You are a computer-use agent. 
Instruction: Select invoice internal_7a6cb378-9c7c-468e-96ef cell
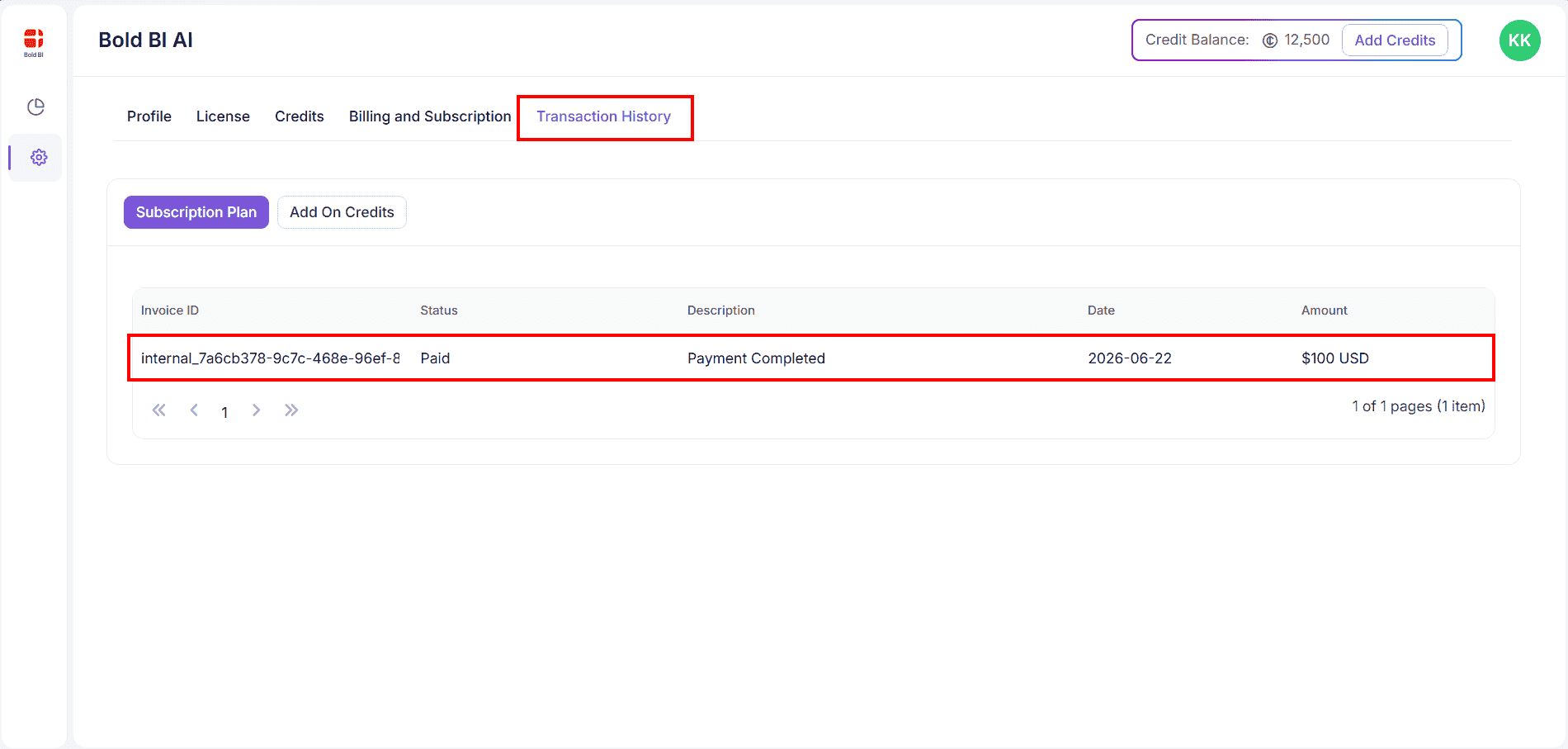(x=271, y=358)
